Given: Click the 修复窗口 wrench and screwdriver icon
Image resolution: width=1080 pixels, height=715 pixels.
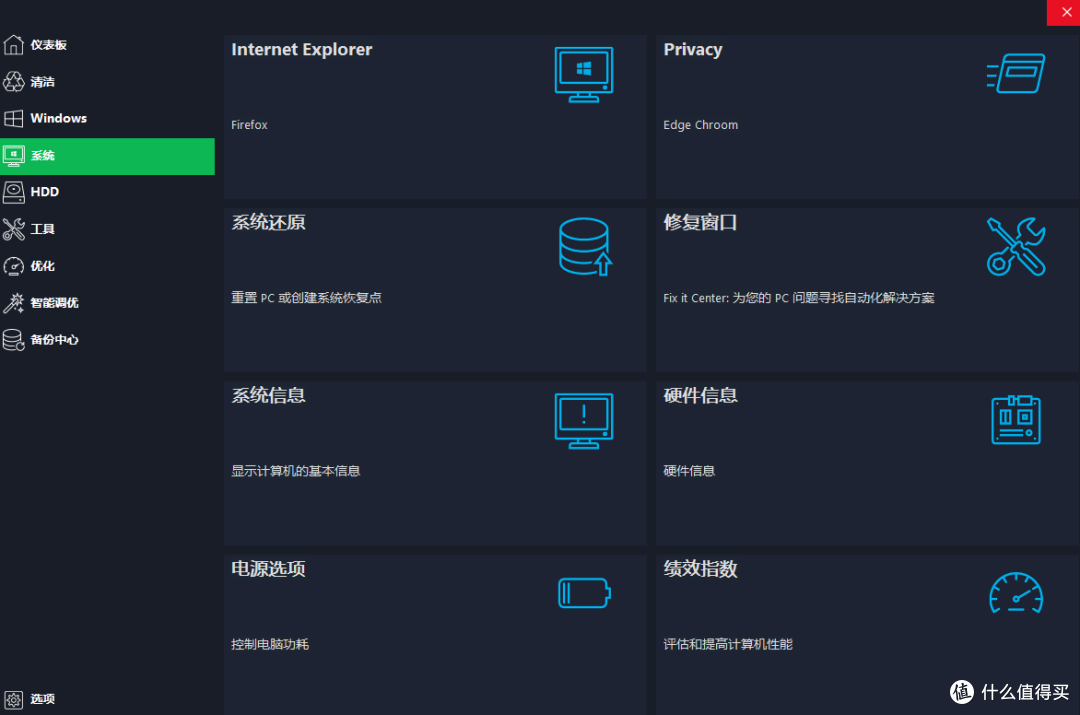Looking at the screenshot, I should point(1016,247).
